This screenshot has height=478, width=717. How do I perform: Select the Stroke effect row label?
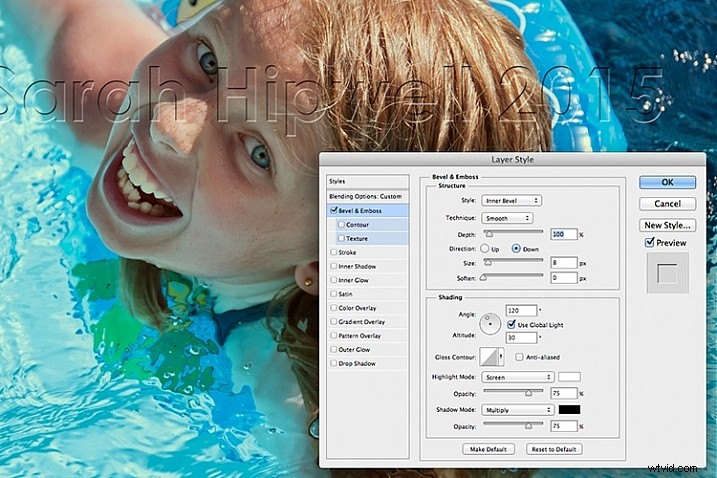click(347, 252)
